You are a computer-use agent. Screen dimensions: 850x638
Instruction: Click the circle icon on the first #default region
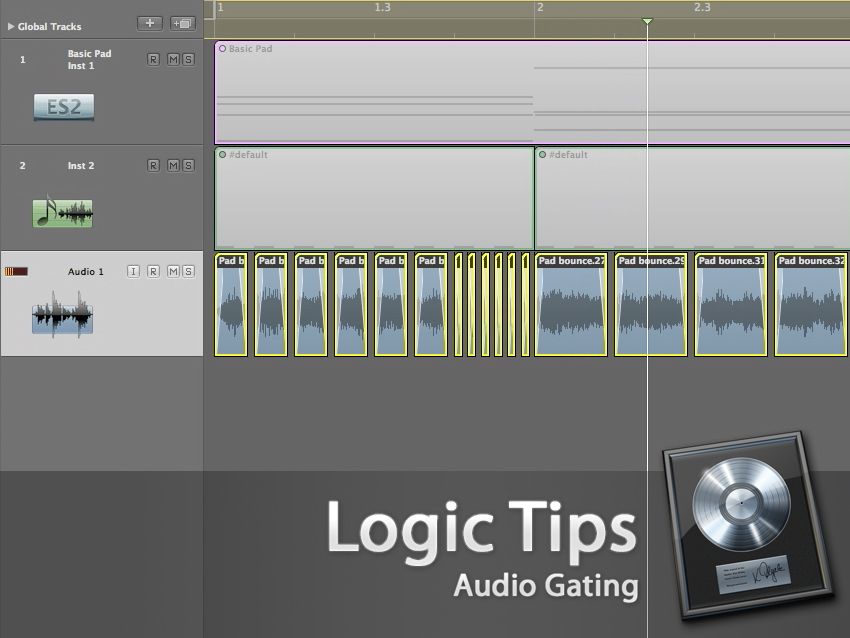click(222, 155)
